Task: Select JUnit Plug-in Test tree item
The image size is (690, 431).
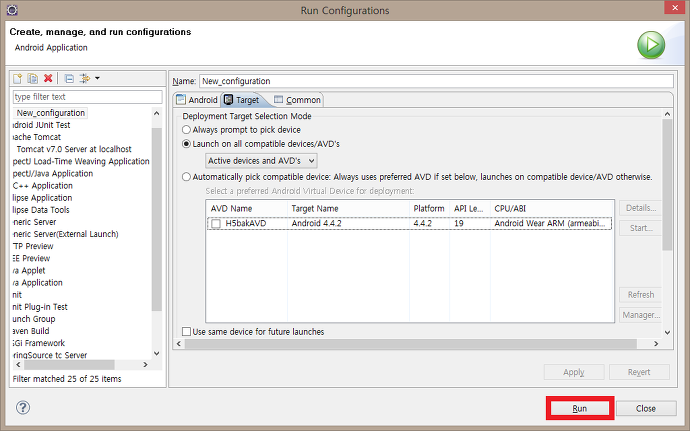Action: (x=40, y=307)
